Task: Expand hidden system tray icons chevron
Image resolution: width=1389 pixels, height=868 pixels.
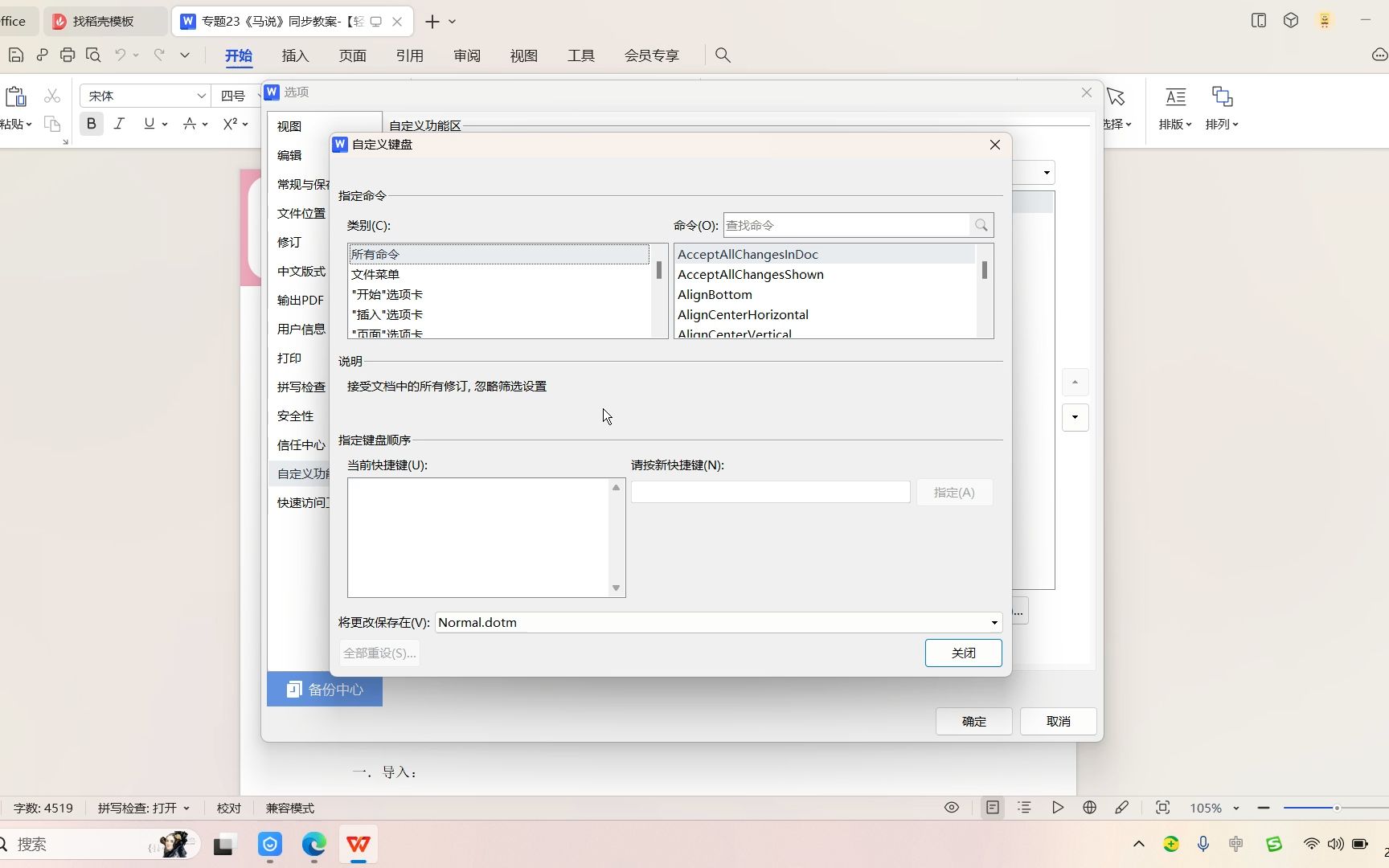Action: 1139,844
